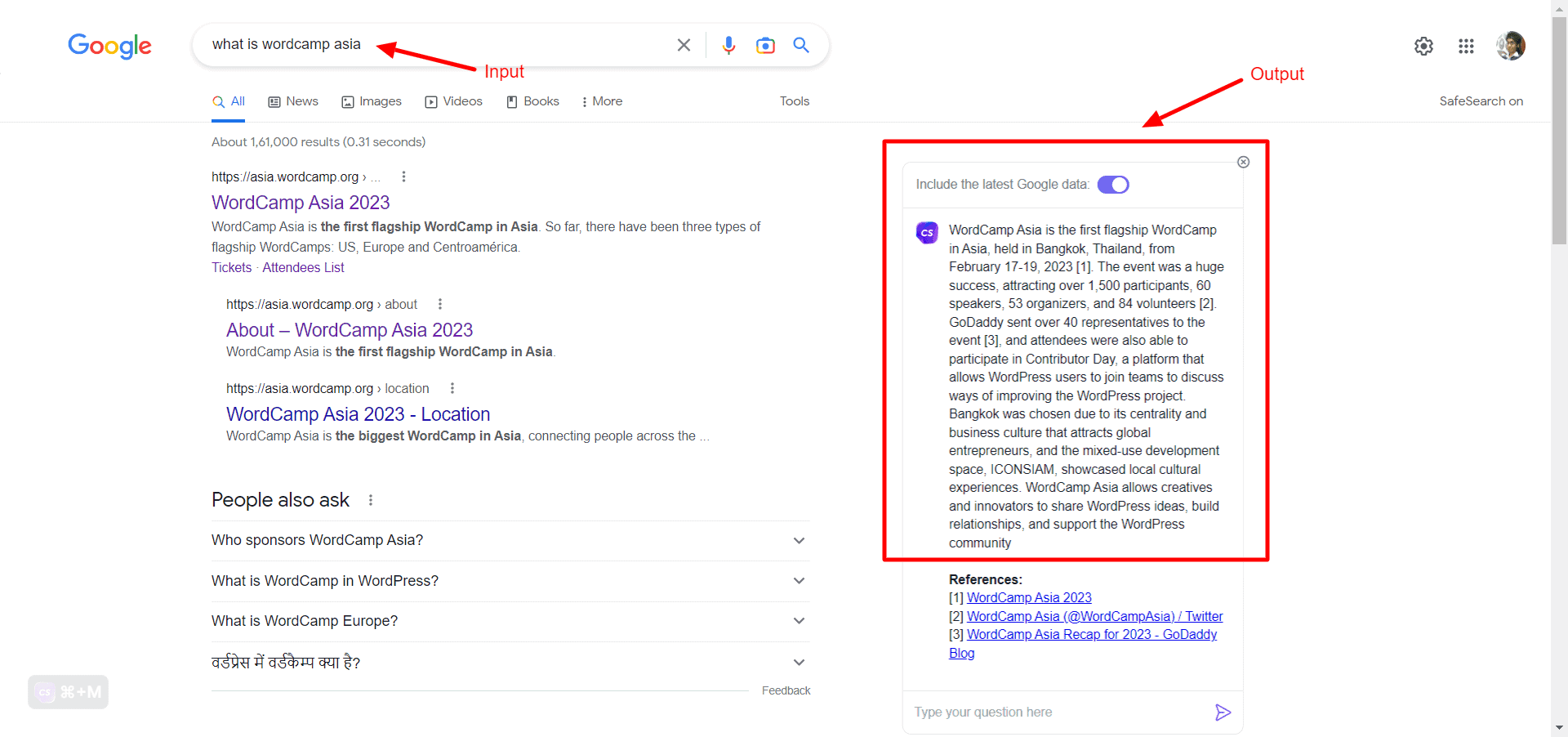
Task: Open reference 3 GoDaddy Blog recap link
Action: (x=1092, y=635)
